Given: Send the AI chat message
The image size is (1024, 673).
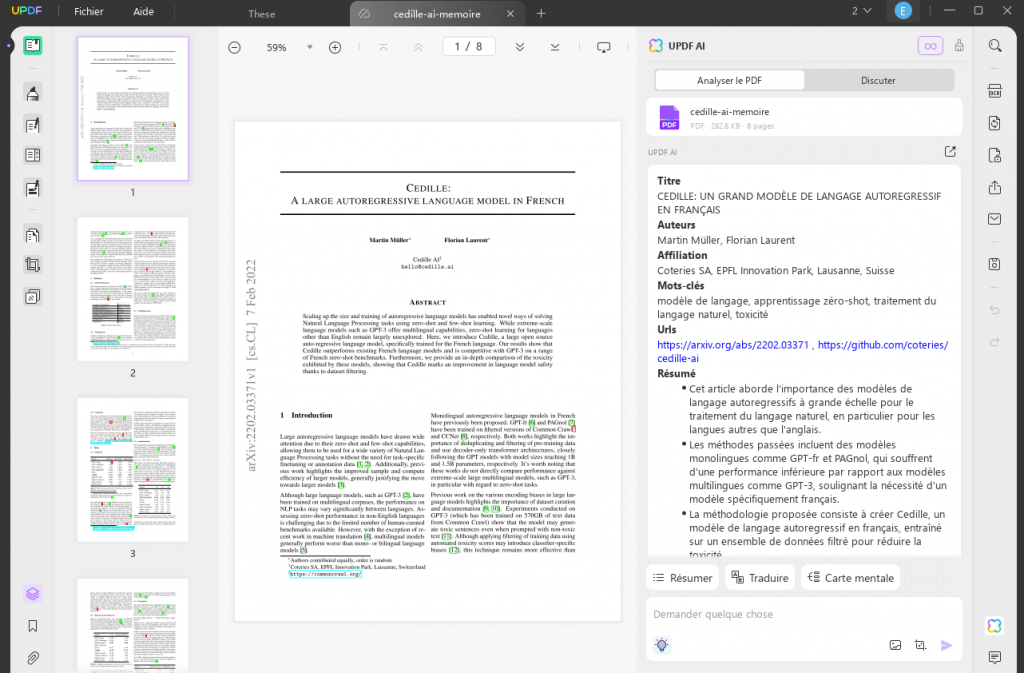Looking at the screenshot, I should click(x=946, y=645).
